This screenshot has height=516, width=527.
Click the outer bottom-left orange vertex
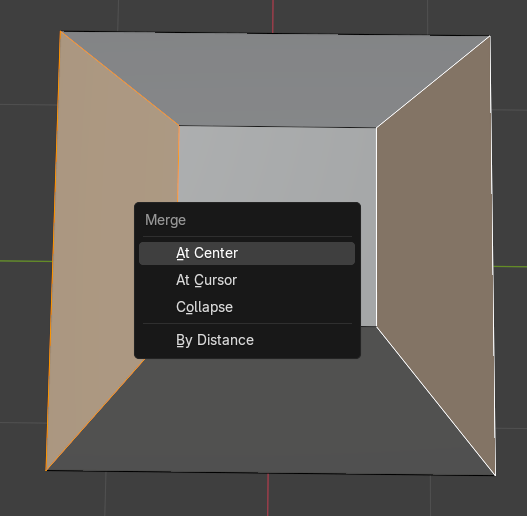click(x=46, y=470)
